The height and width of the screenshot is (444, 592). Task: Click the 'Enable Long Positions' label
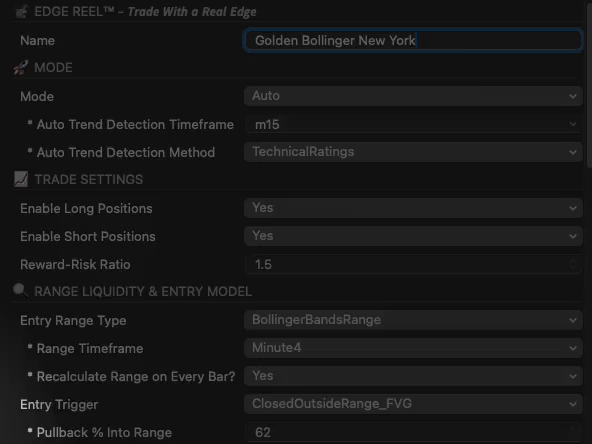tap(86, 208)
